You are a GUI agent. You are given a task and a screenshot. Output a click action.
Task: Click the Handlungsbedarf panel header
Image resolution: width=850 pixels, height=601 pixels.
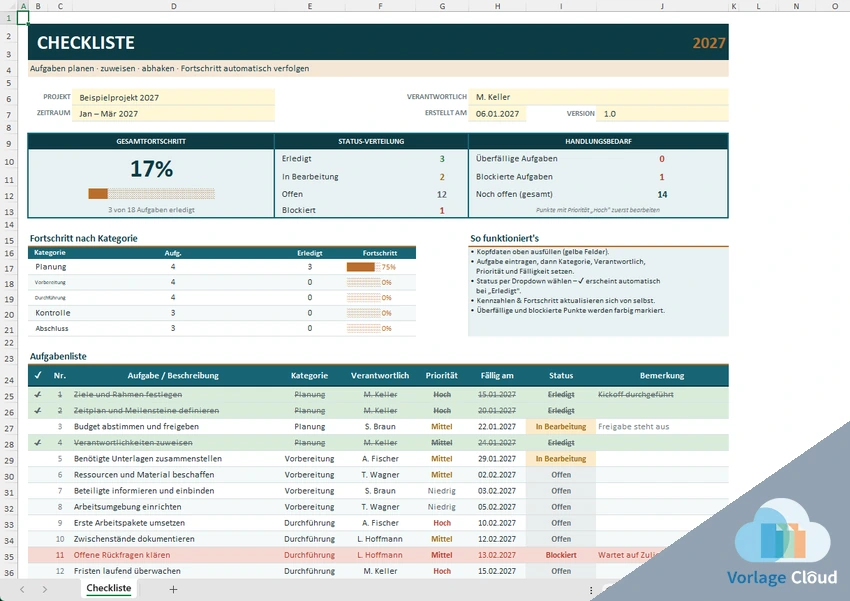click(598, 141)
